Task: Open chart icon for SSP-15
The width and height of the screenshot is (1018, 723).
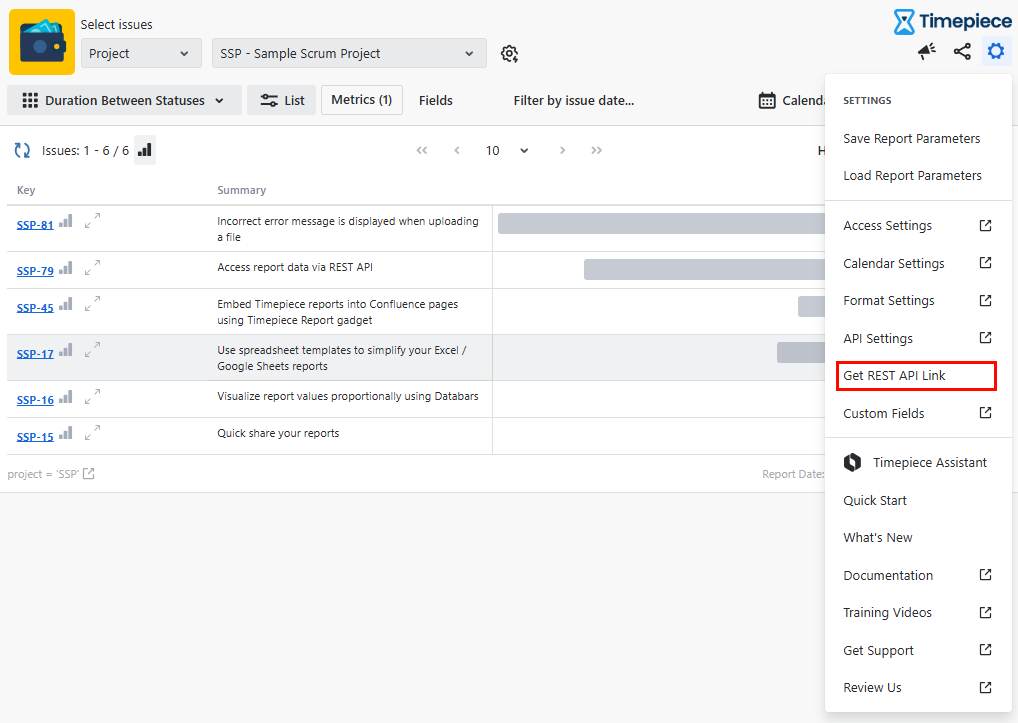Action: 66,434
